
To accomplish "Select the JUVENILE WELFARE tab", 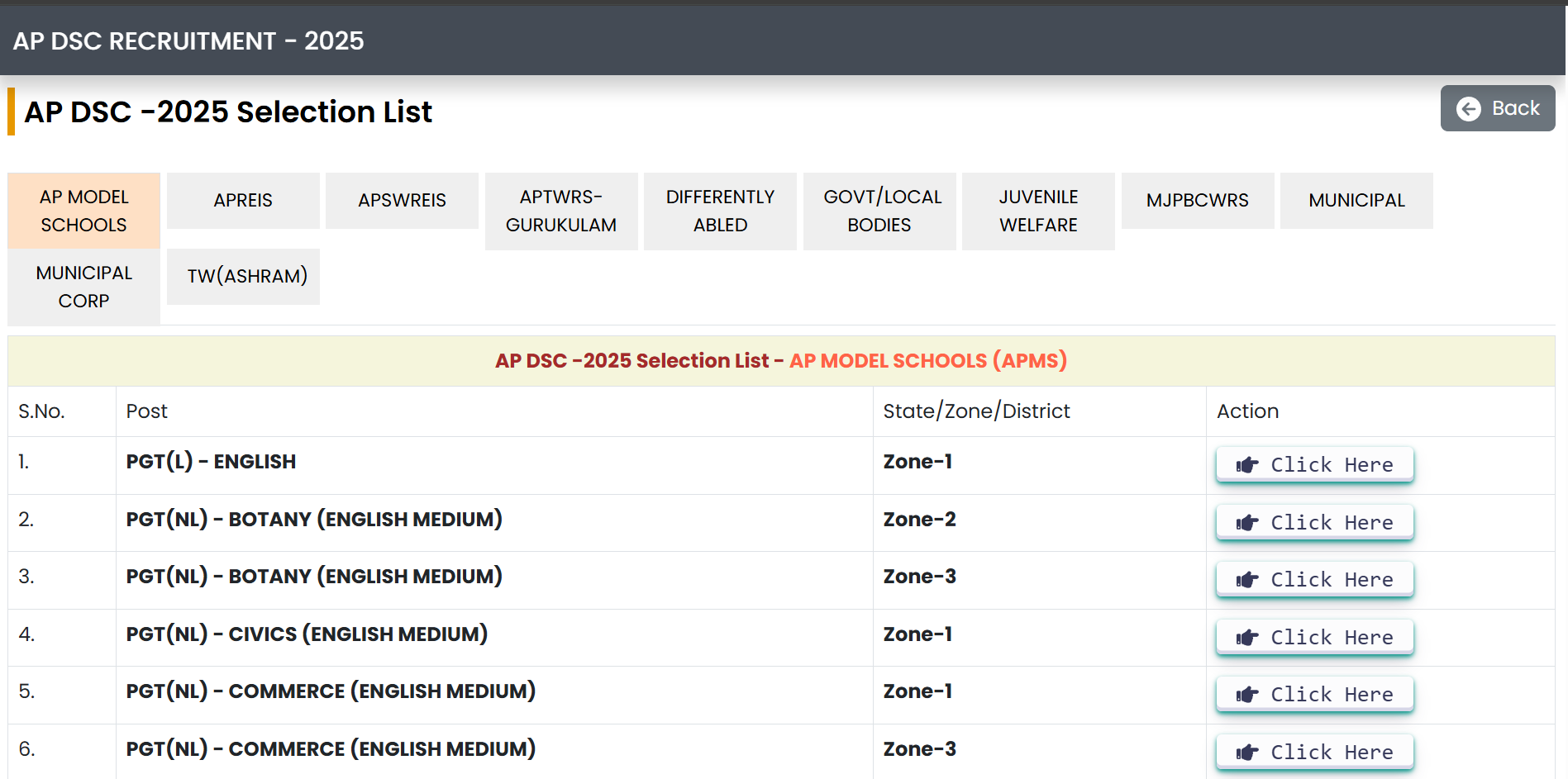I will [1037, 211].
